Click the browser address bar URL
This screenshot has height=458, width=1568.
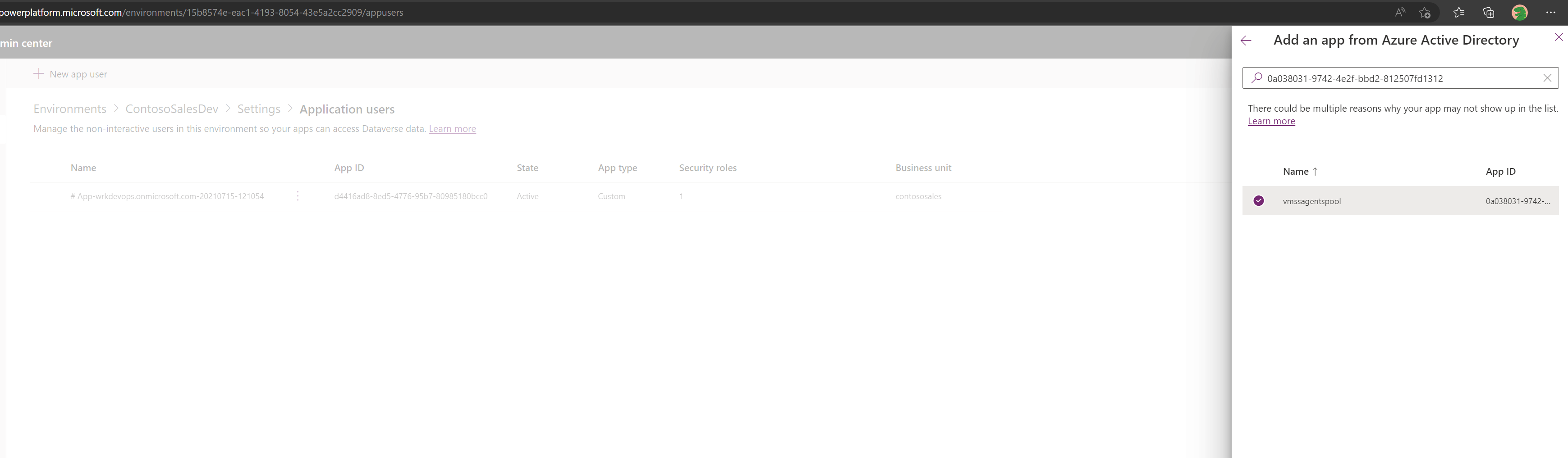coord(201,12)
